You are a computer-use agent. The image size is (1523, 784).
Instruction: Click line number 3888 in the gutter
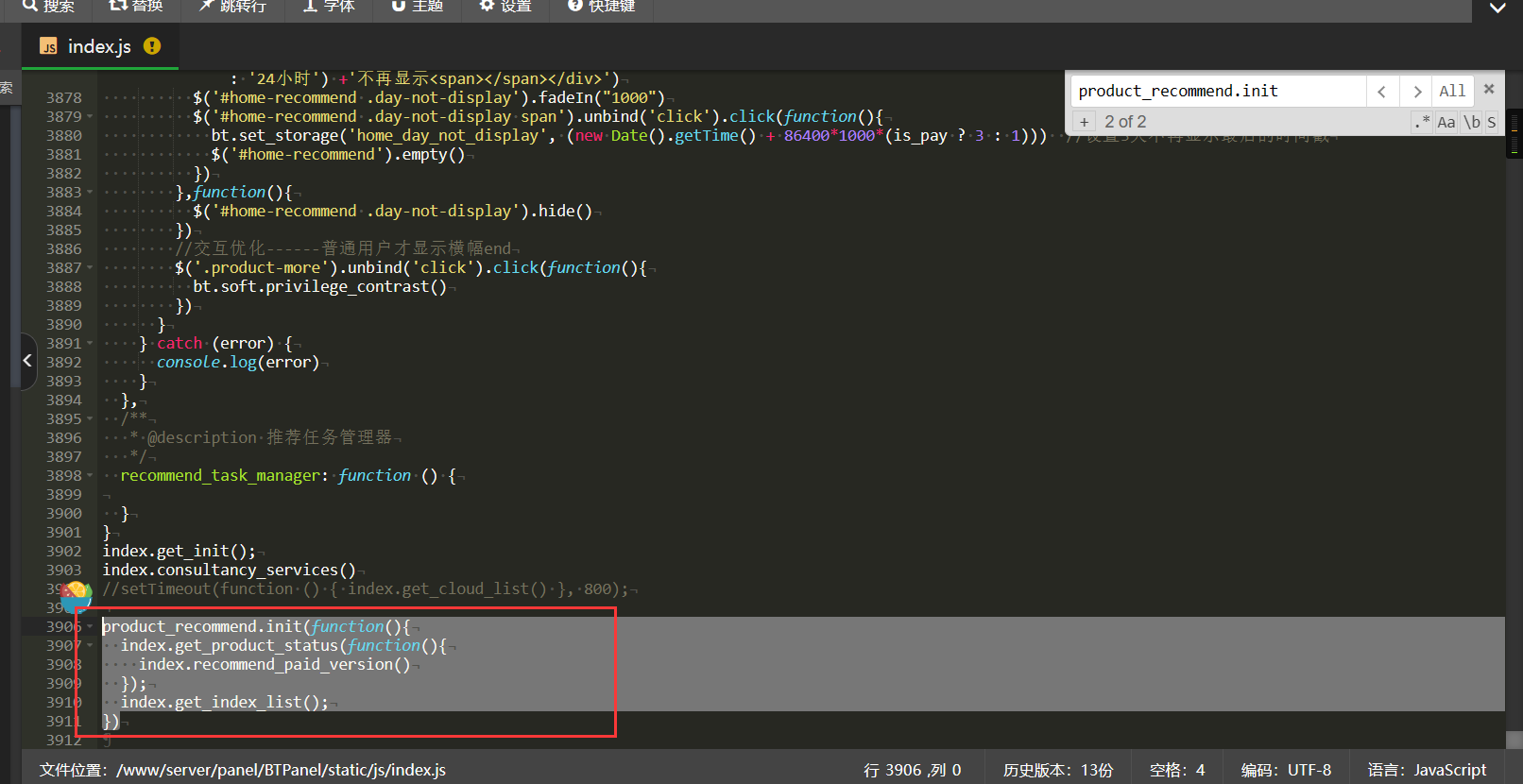[x=63, y=286]
